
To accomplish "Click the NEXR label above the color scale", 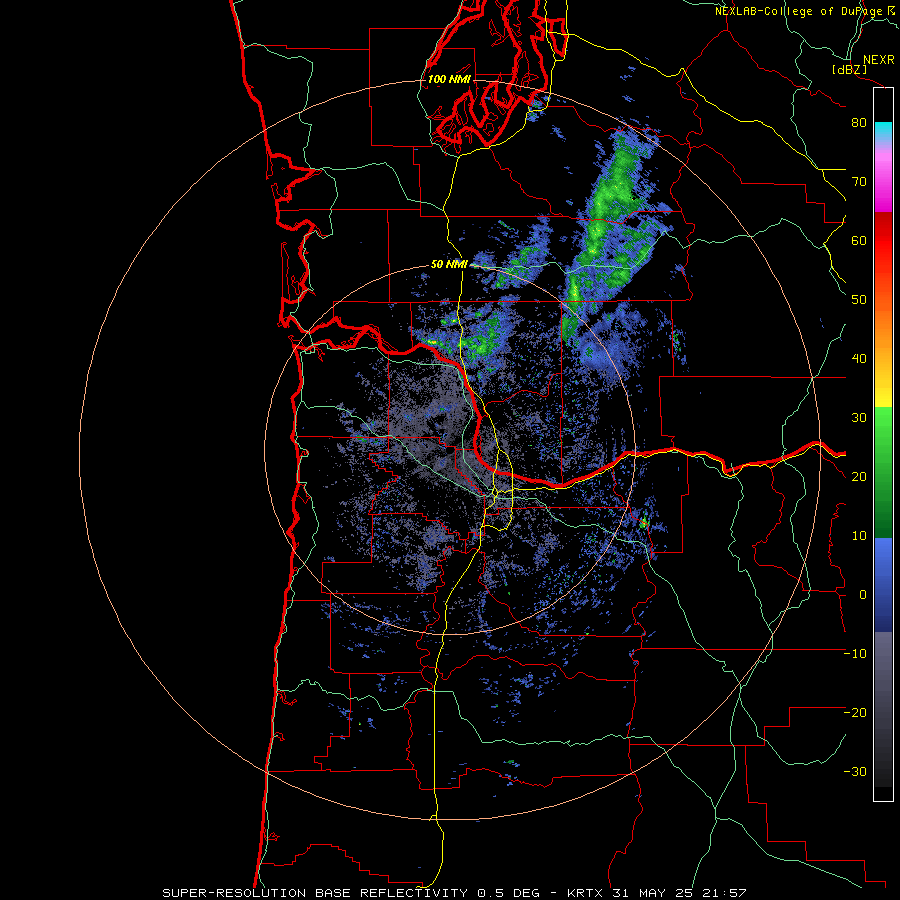I will (879, 60).
